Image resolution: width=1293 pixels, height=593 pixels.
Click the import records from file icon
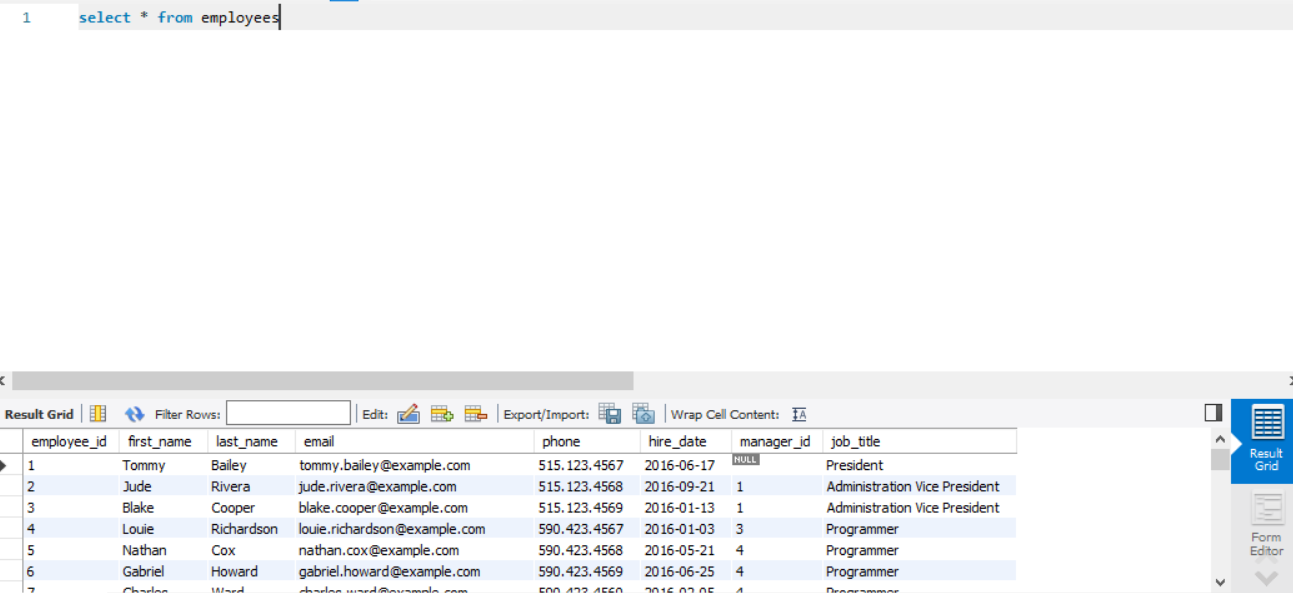click(x=643, y=413)
